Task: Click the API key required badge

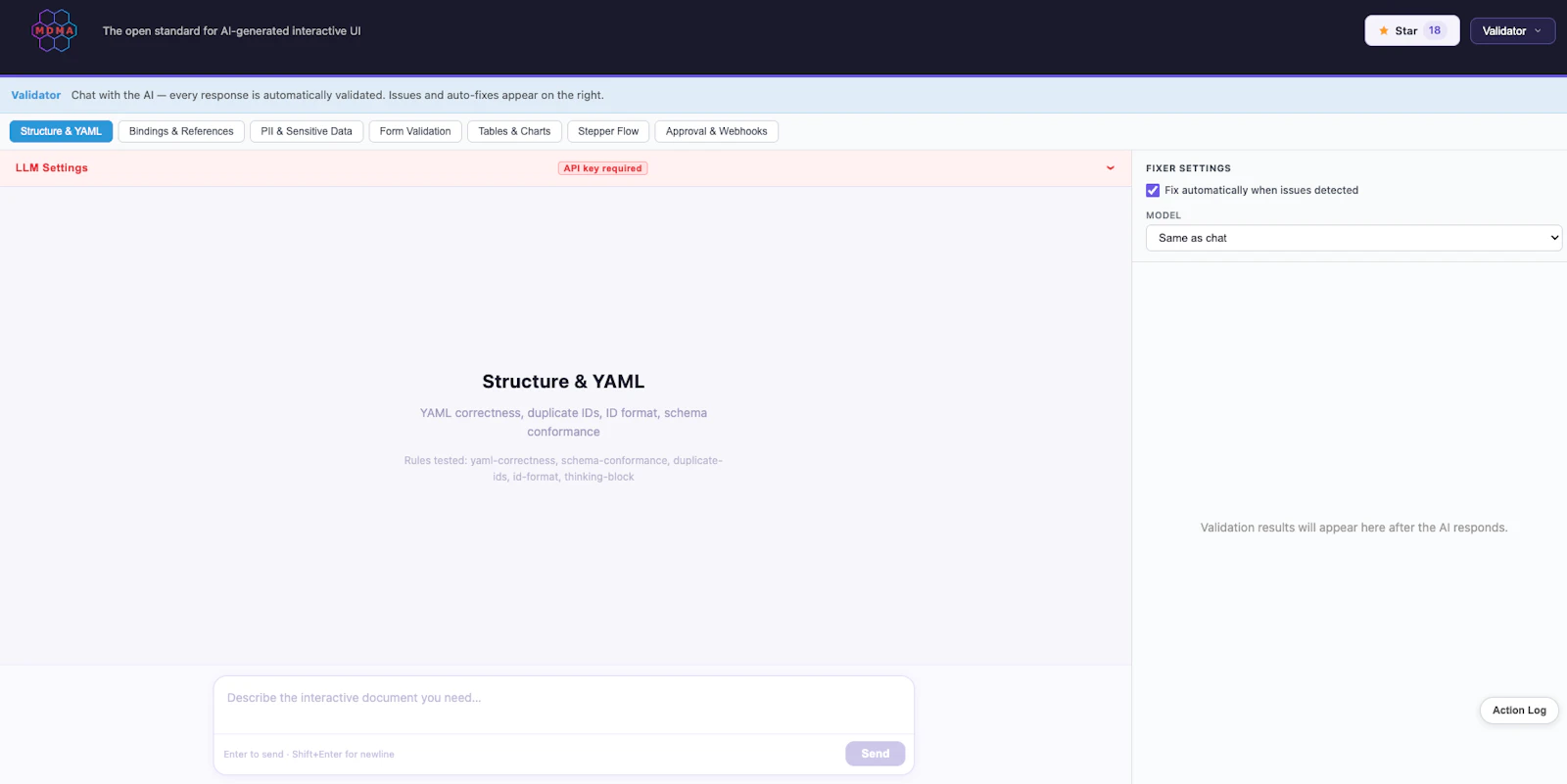Action: 603,168
